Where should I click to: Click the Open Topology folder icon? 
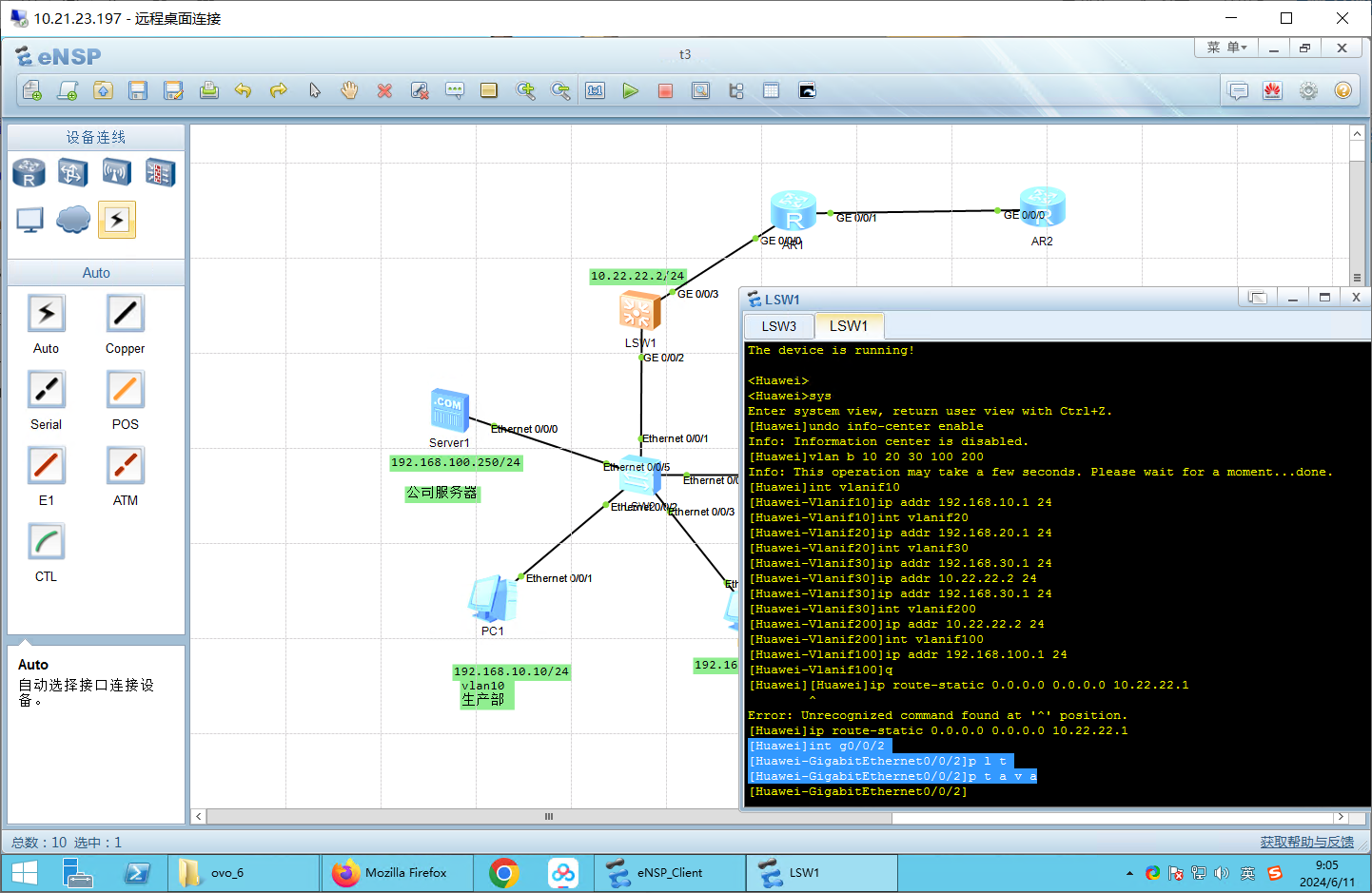pos(103,90)
